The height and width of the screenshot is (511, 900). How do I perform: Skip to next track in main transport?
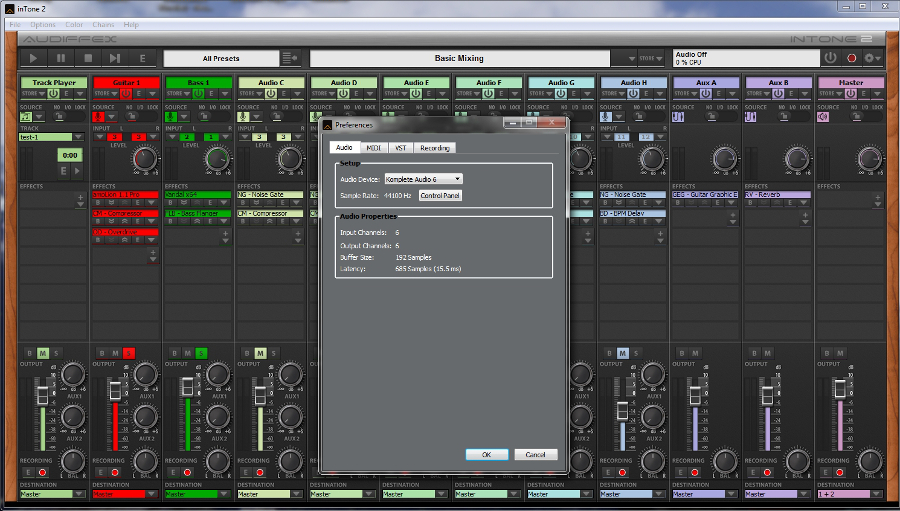pos(115,58)
